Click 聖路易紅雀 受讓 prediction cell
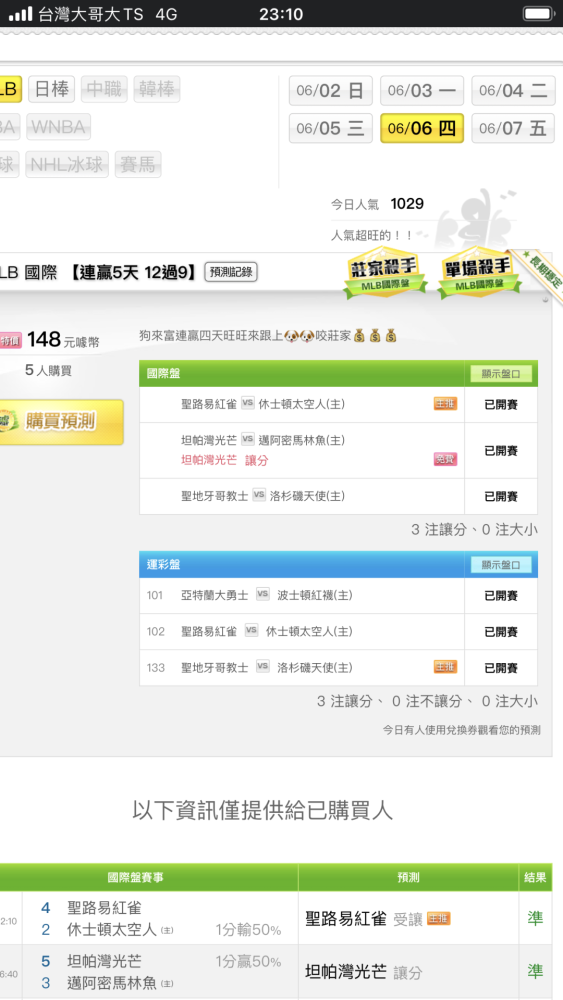 [x=408, y=918]
